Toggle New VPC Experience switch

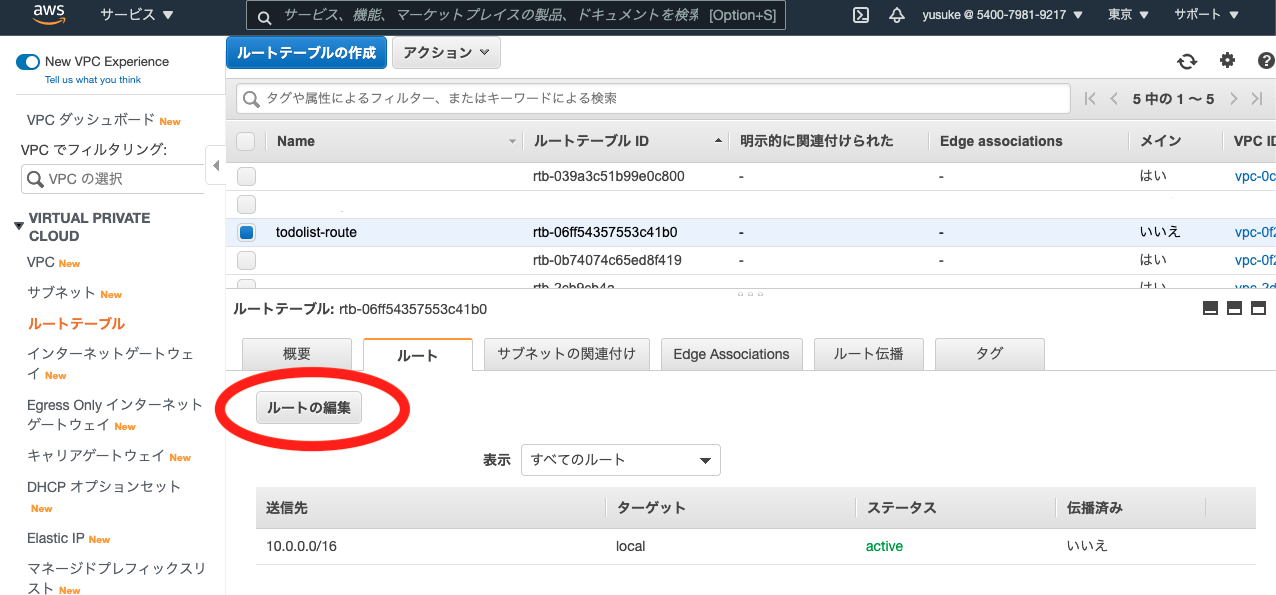click(28, 62)
